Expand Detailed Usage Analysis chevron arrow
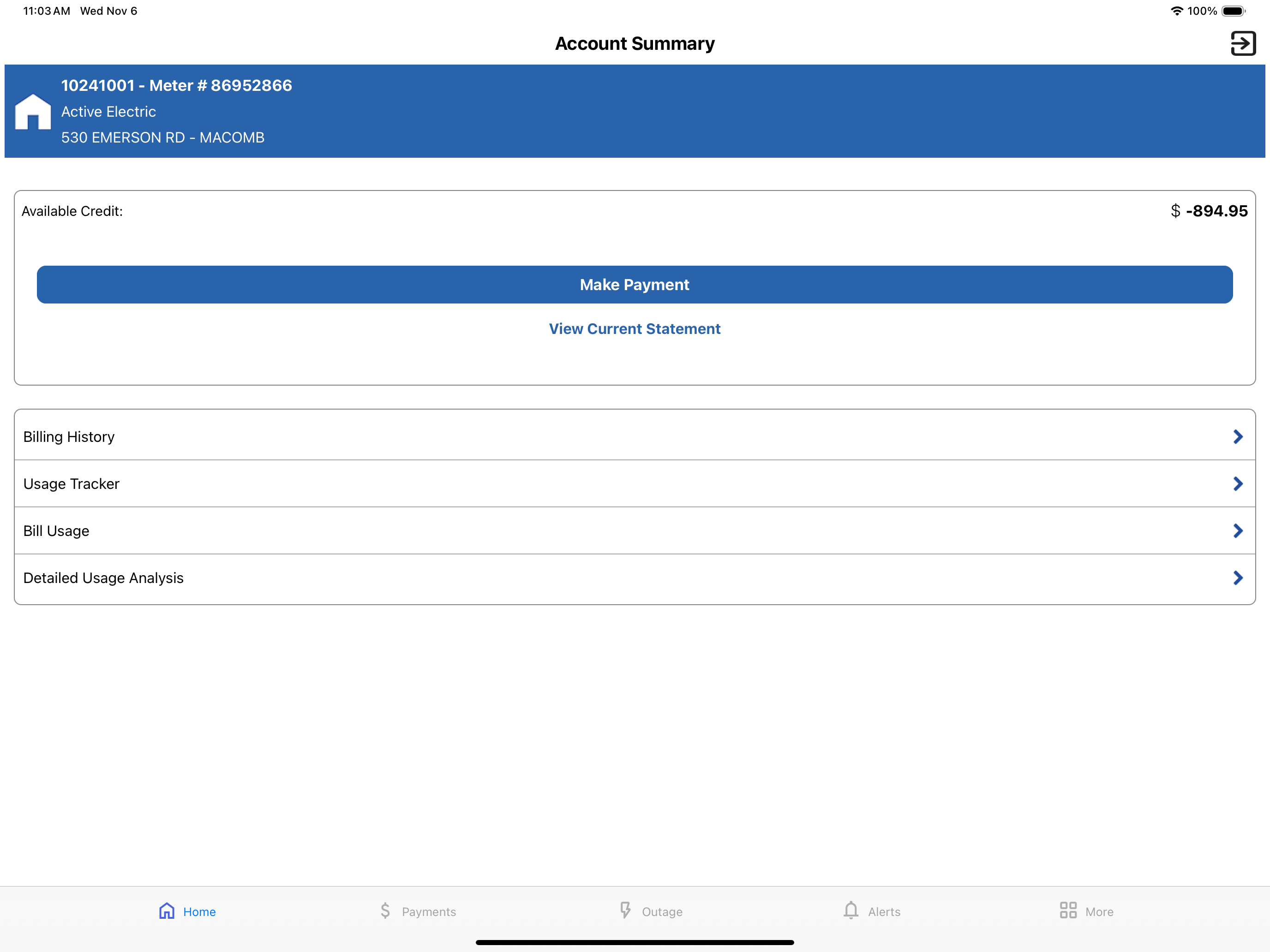 click(x=1238, y=578)
